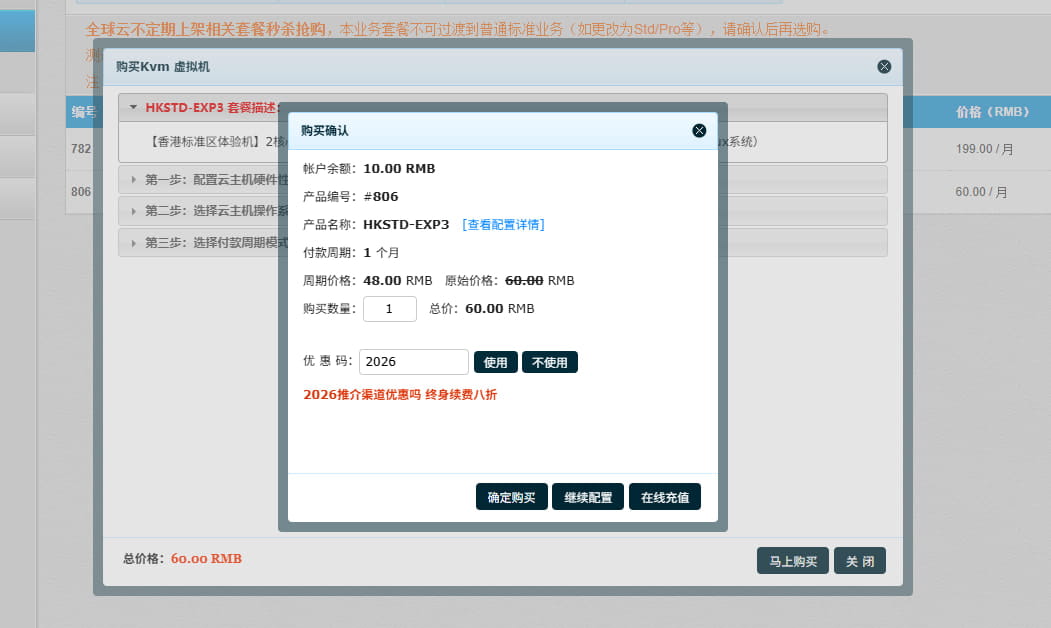This screenshot has height=628, width=1051.
Task: Click the collapse arrow on HKSTD-EXP3 套餐描述
Action: 134,106
